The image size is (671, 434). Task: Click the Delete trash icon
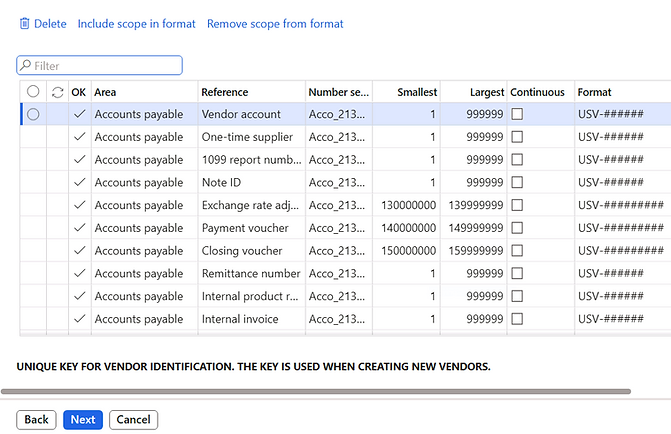tap(24, 24)
